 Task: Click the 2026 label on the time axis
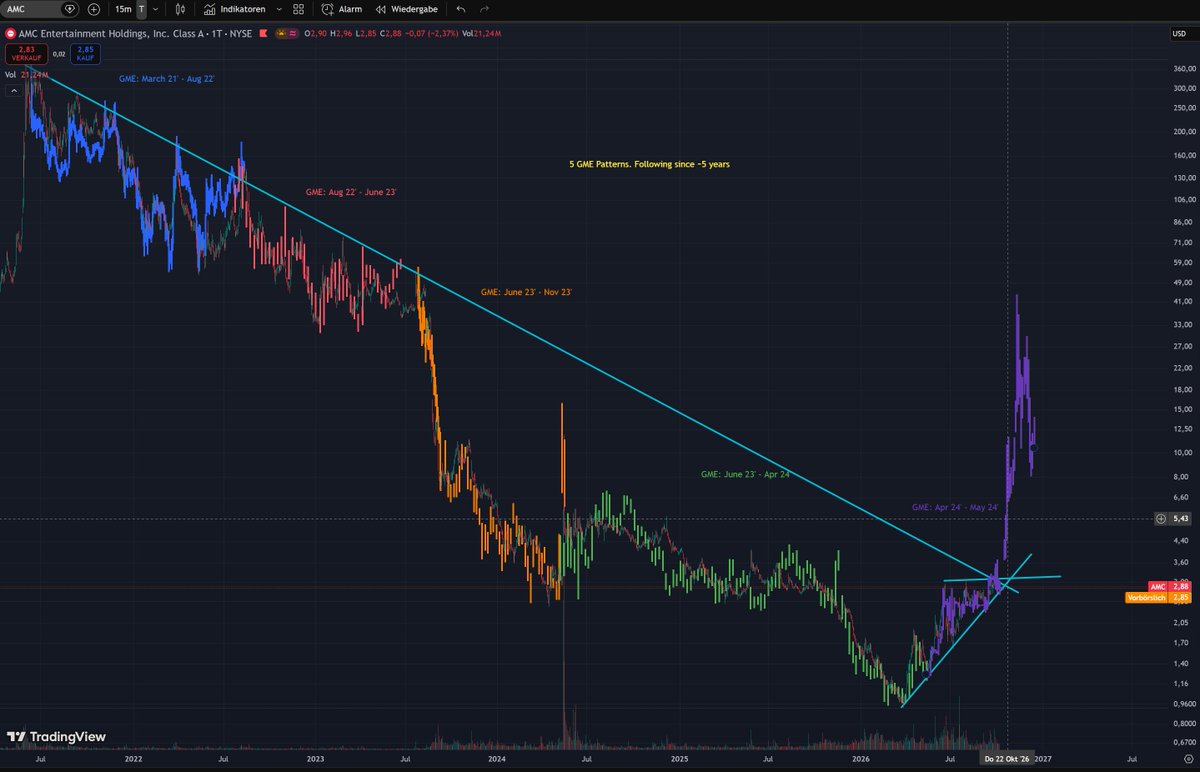click(862, 759)
